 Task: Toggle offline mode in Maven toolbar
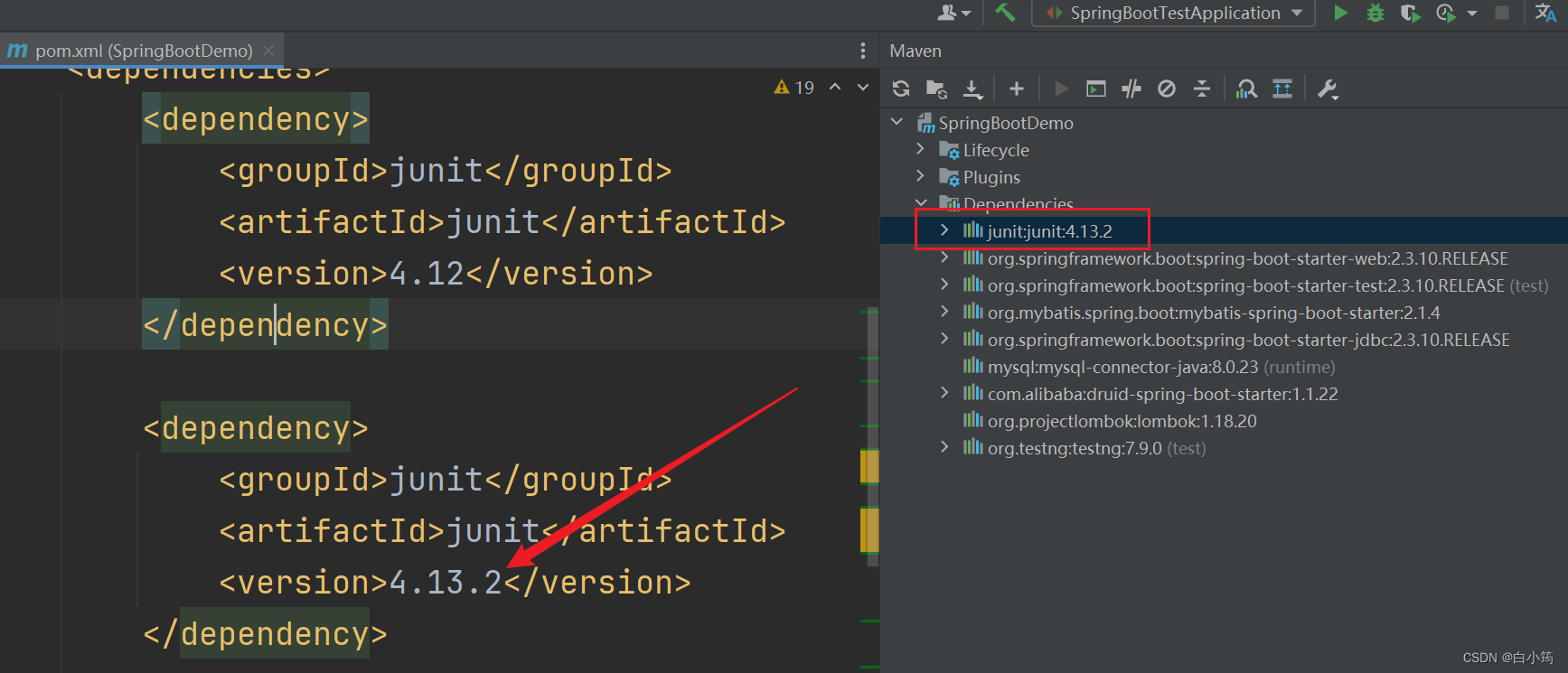click(x=1131, y=89)
